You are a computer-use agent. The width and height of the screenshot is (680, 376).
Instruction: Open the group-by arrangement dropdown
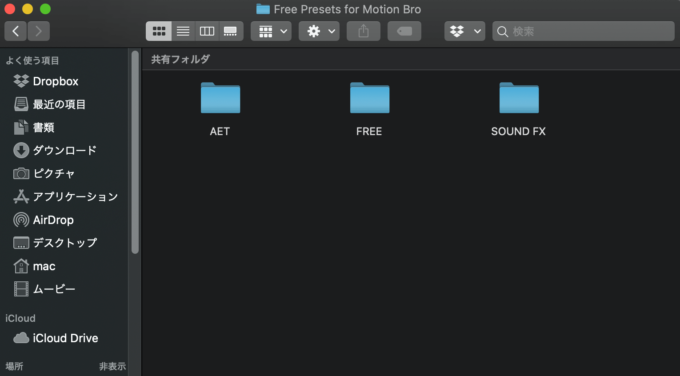click(x=271, y=31)
